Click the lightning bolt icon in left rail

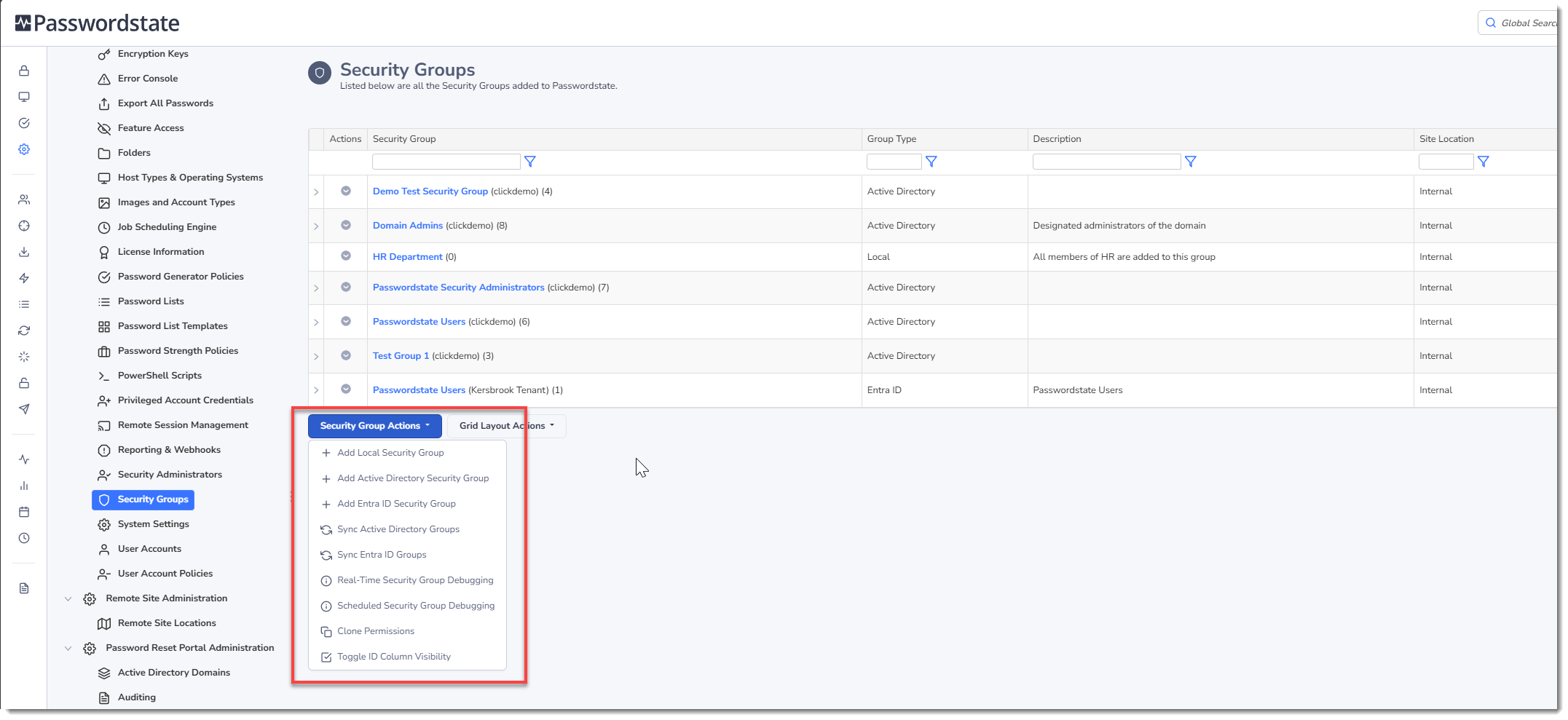(x=24, y=278)
